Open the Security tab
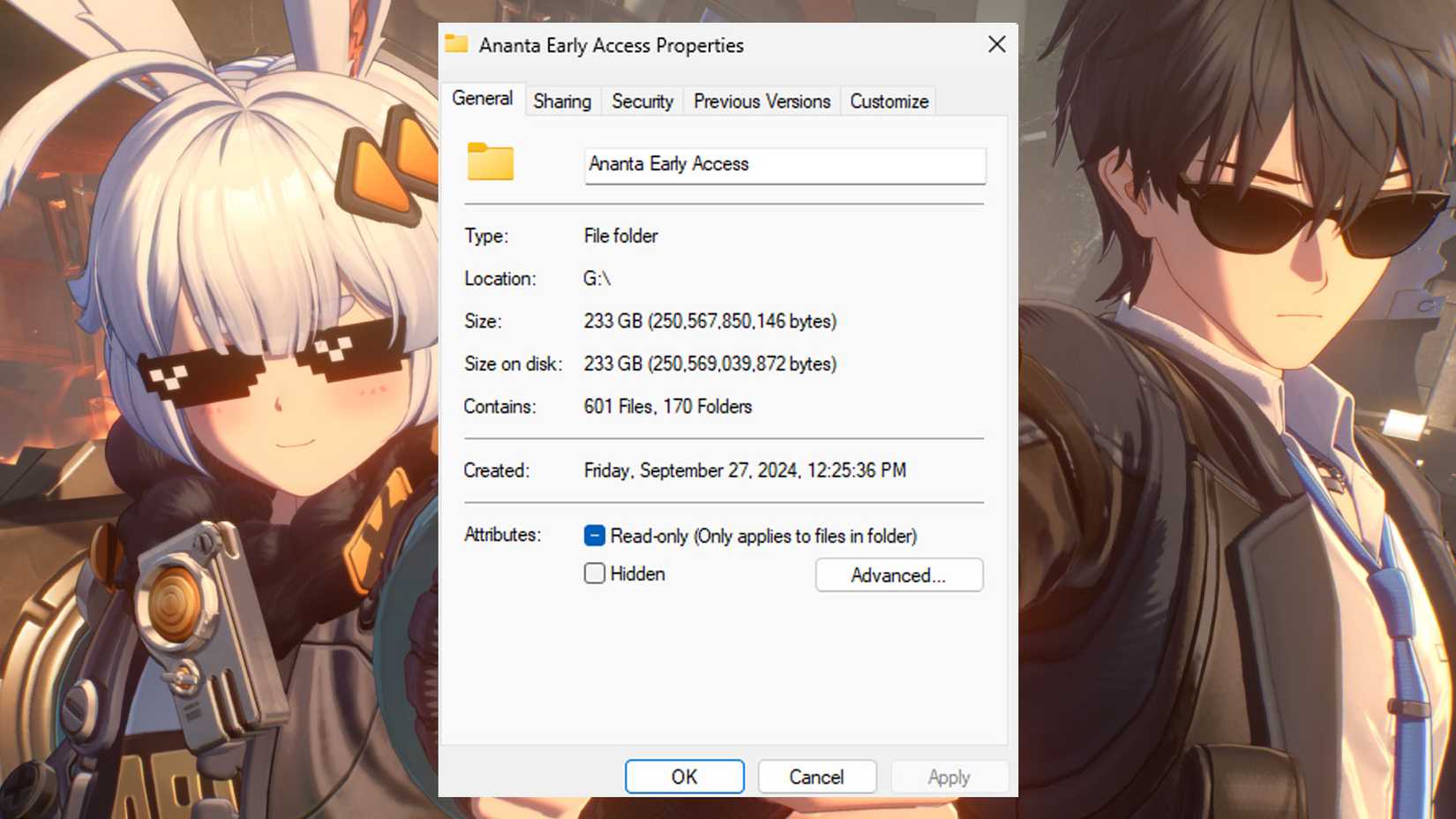The height and width of the screenshot is (819, 1456). pyautogui.click(x=642, y=101)
